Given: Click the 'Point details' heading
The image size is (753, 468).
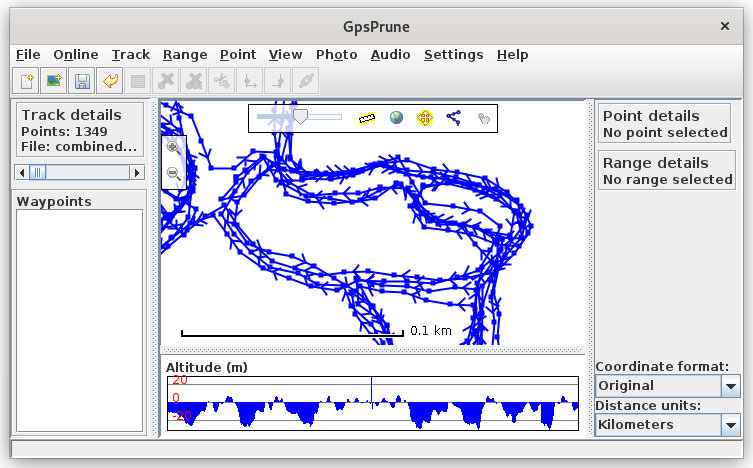Looking at the screenshot, I should [x=651, y=116].
